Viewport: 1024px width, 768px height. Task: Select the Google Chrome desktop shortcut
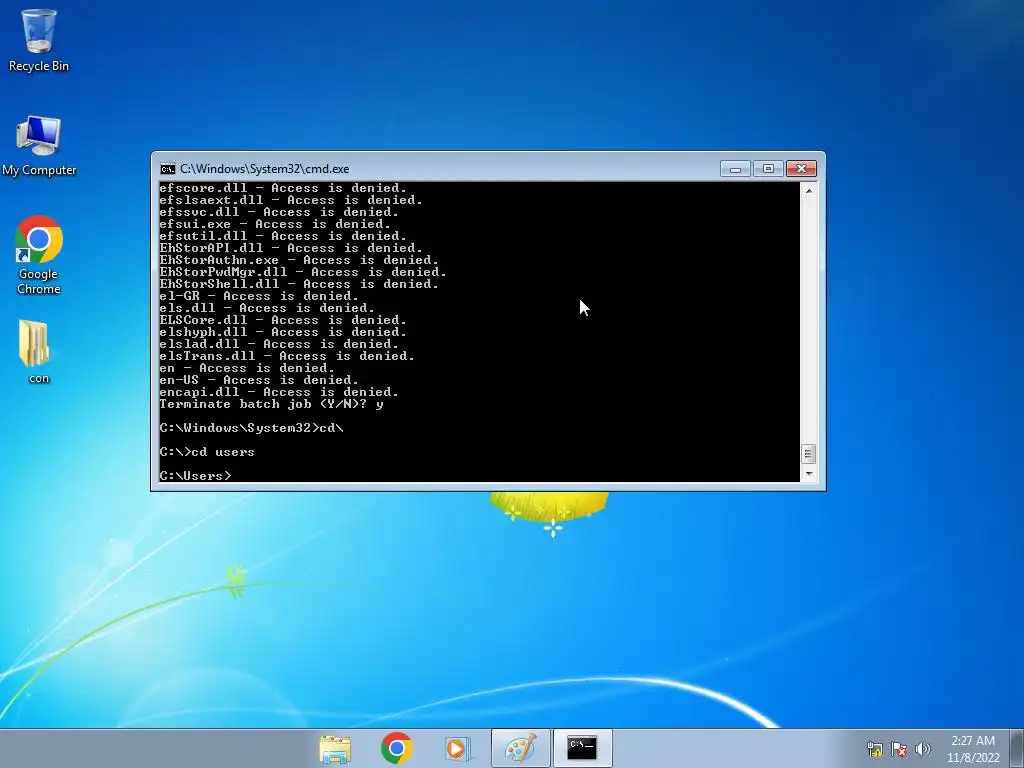click(39, 255)
